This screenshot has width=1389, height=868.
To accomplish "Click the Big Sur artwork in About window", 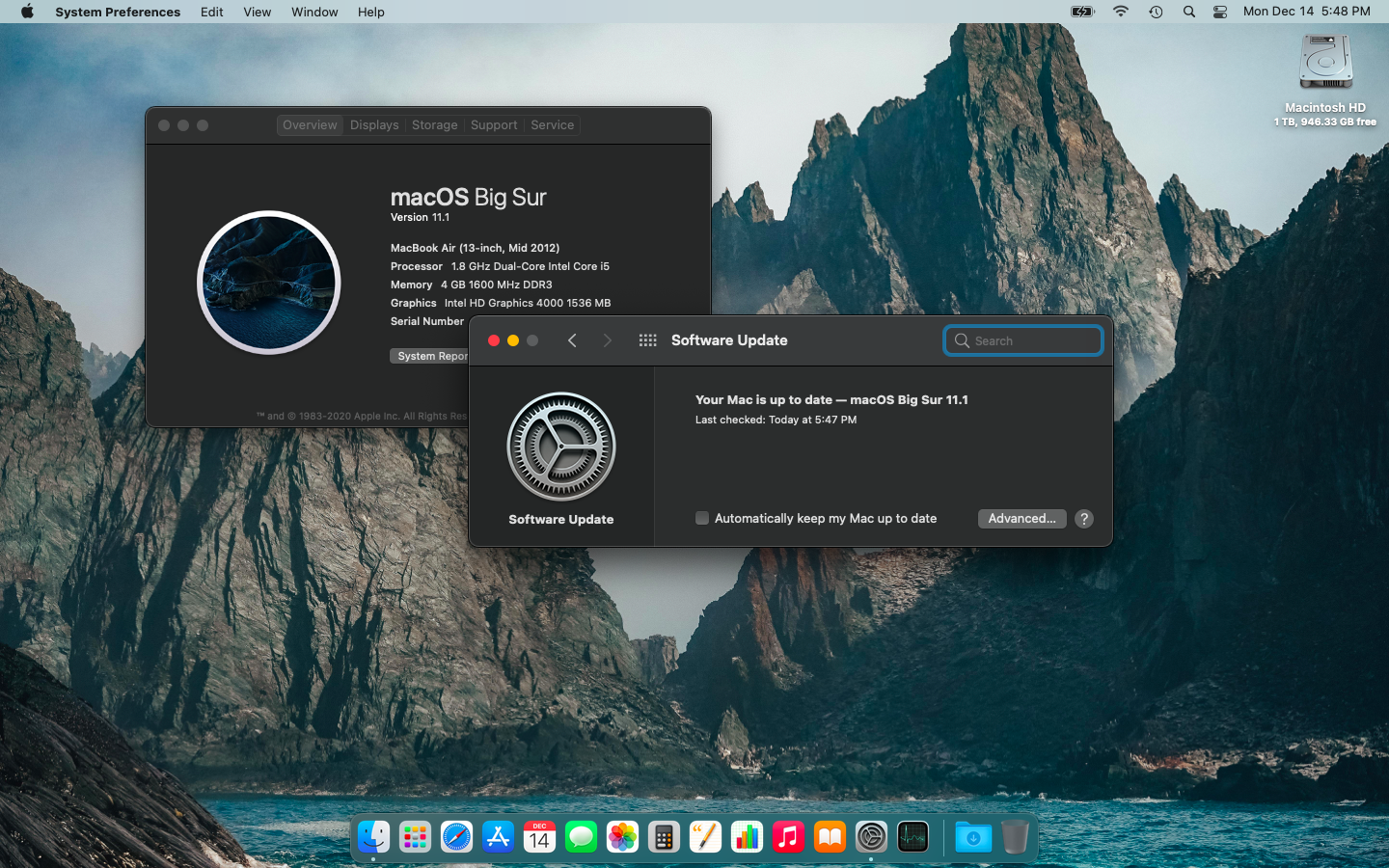I will pyautogui.click(x=269, y=283).
